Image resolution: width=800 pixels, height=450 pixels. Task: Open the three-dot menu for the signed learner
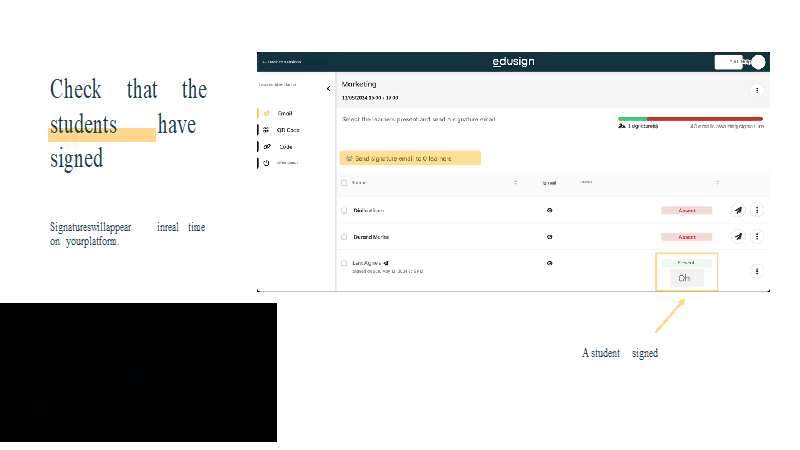coord(757,270)
